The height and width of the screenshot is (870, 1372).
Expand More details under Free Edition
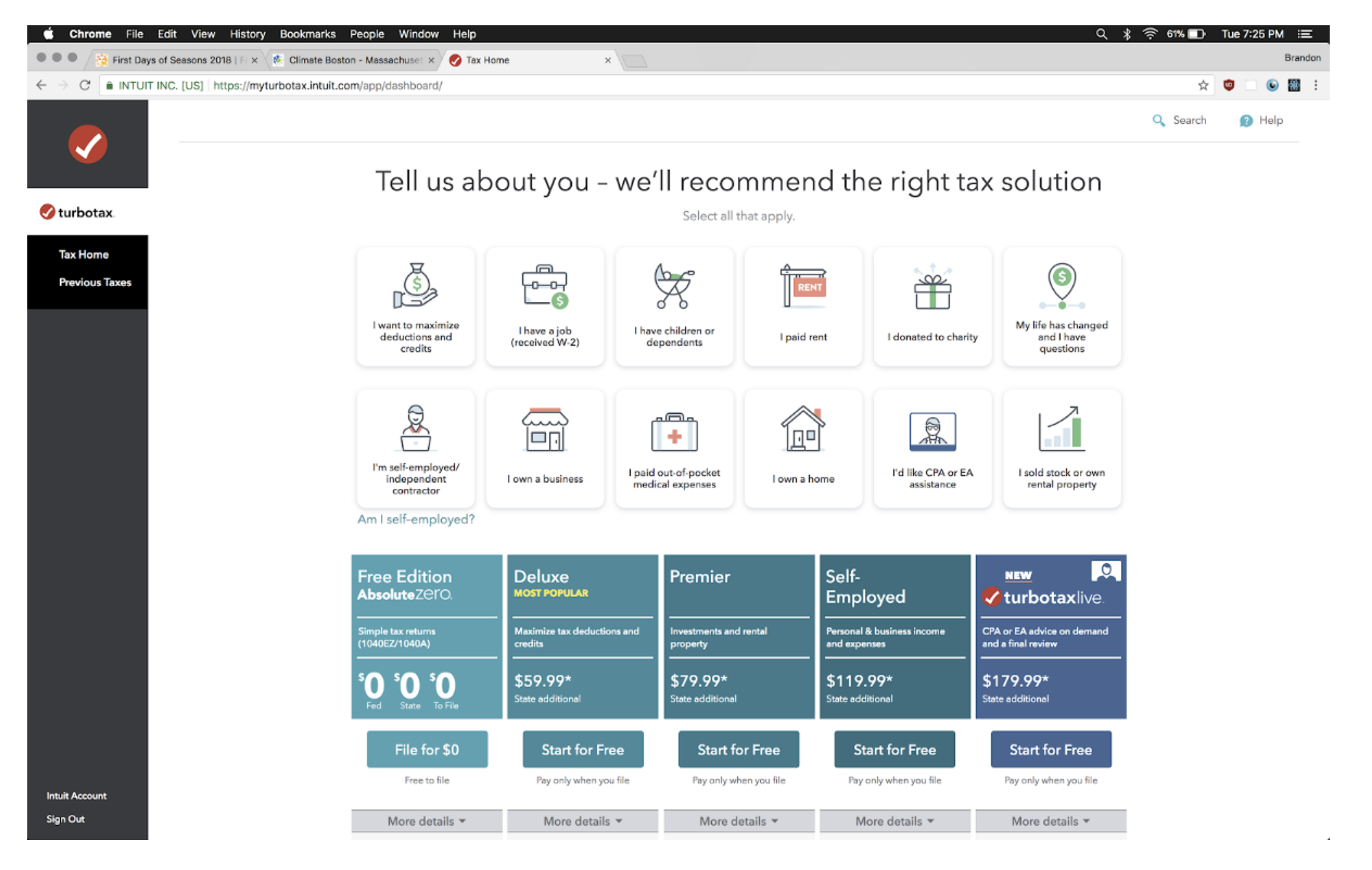click(x=426, y=821)
